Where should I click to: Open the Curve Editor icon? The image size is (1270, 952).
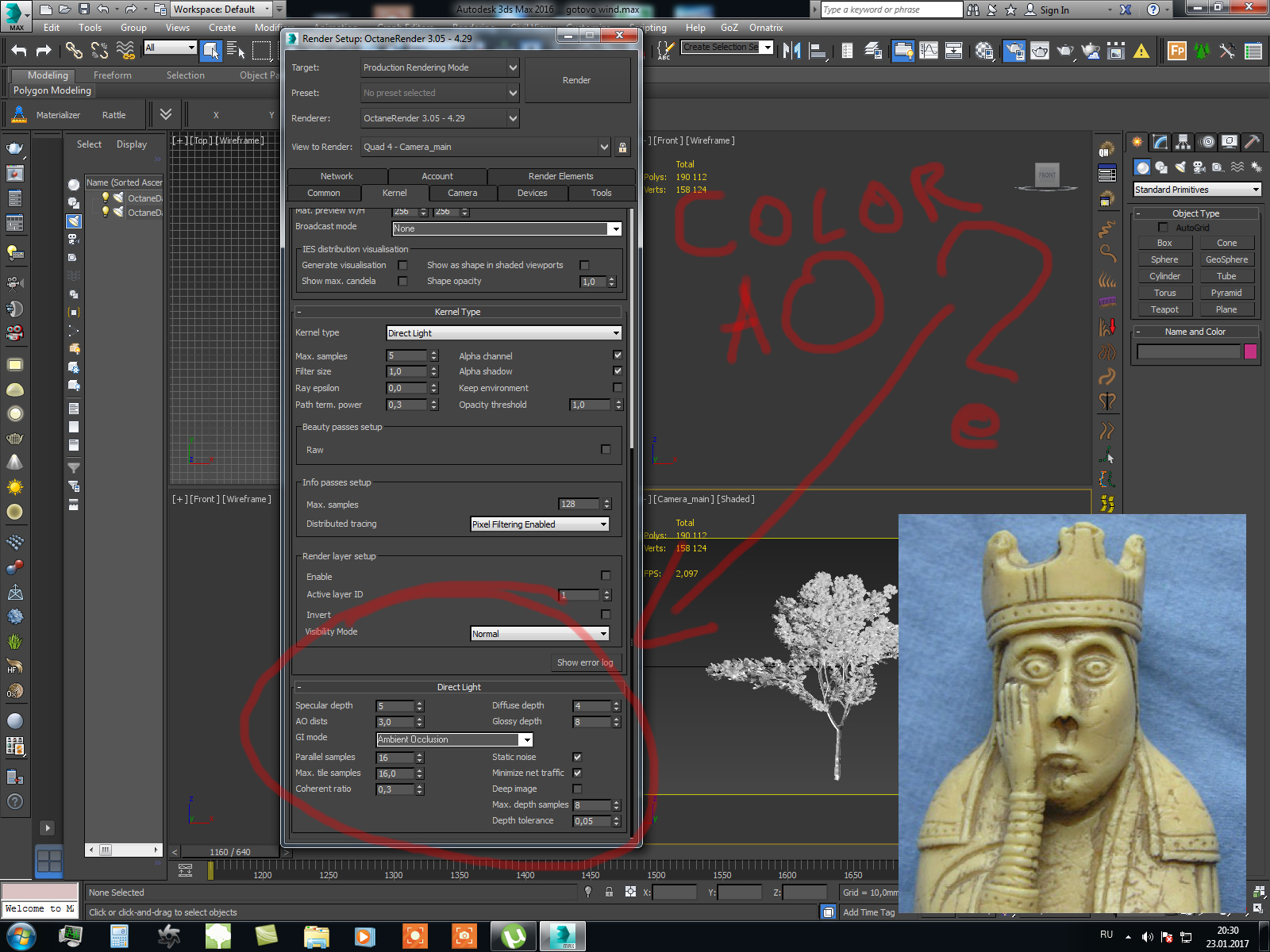pos(928,51)
